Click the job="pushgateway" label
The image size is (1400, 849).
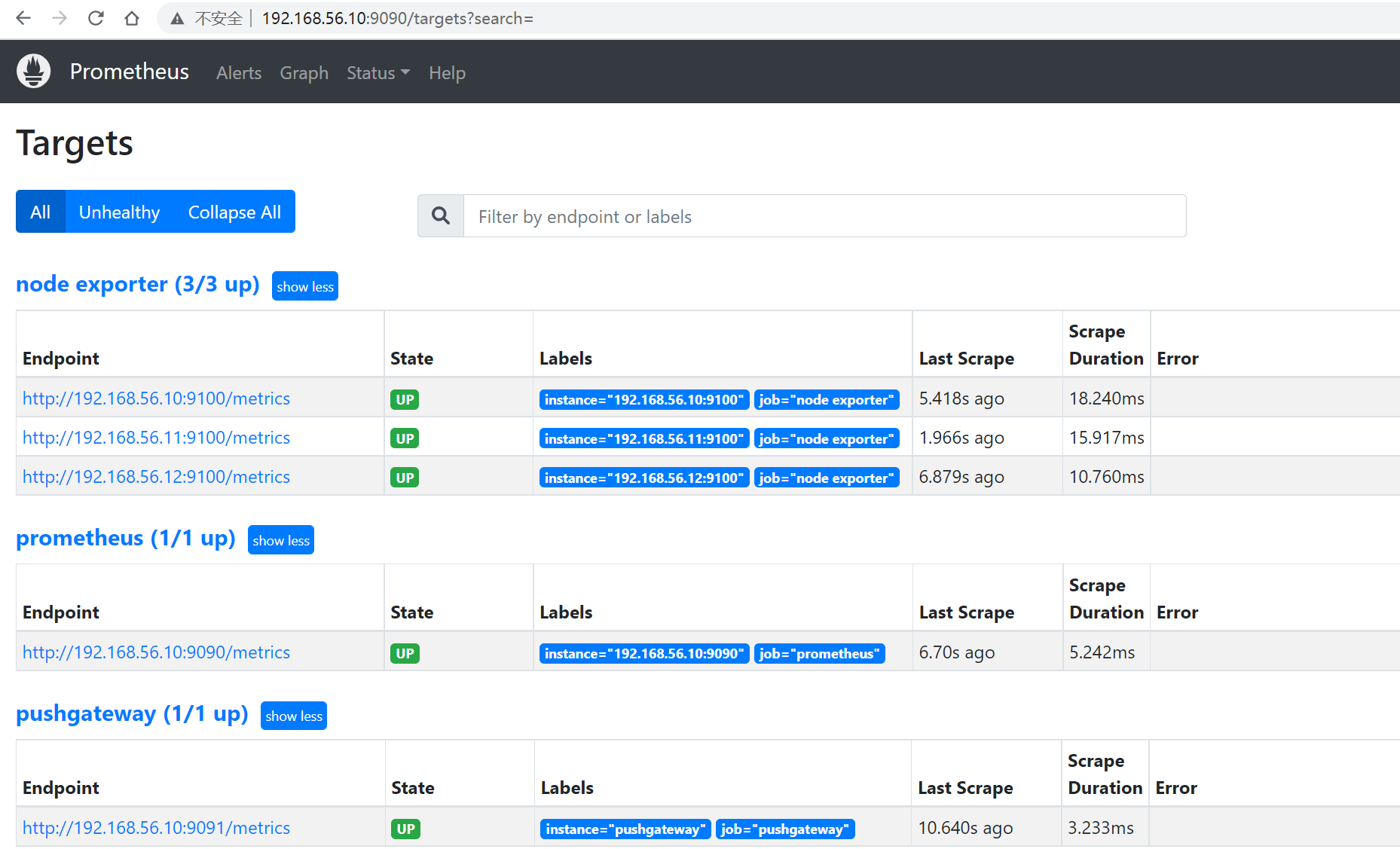(x=785, y=829)
